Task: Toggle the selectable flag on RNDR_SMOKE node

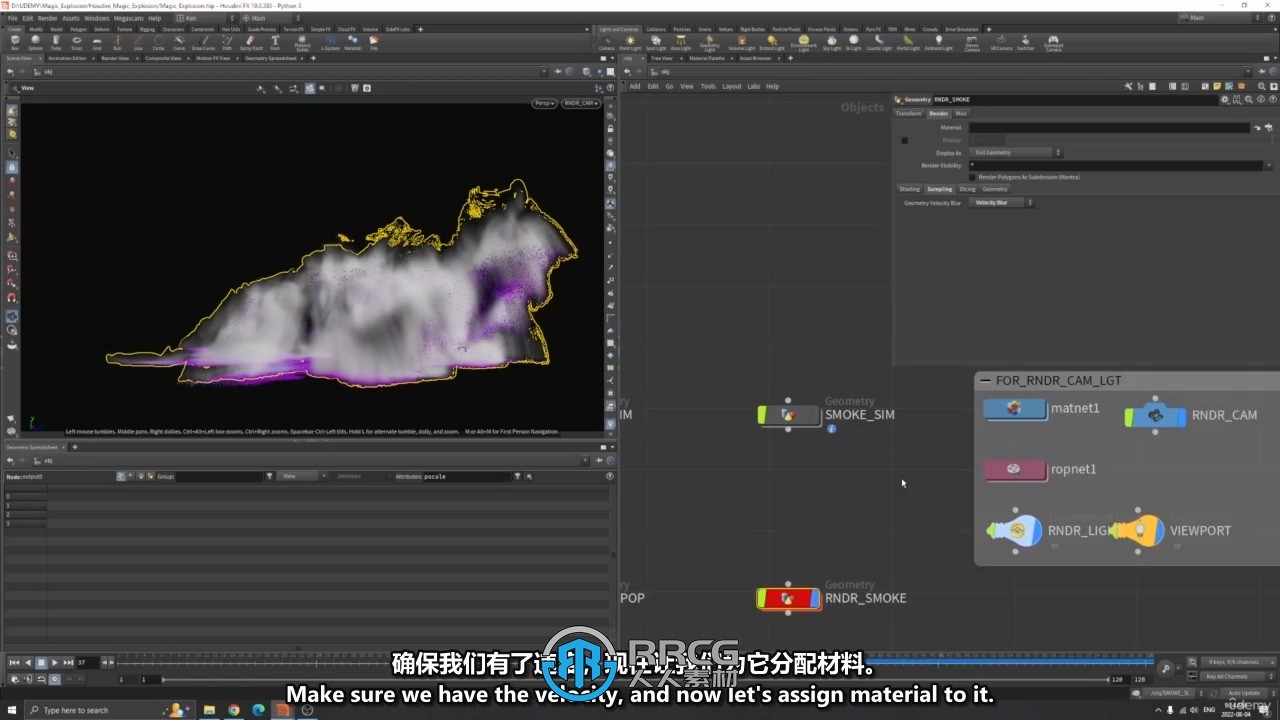Action: (762, 598)
